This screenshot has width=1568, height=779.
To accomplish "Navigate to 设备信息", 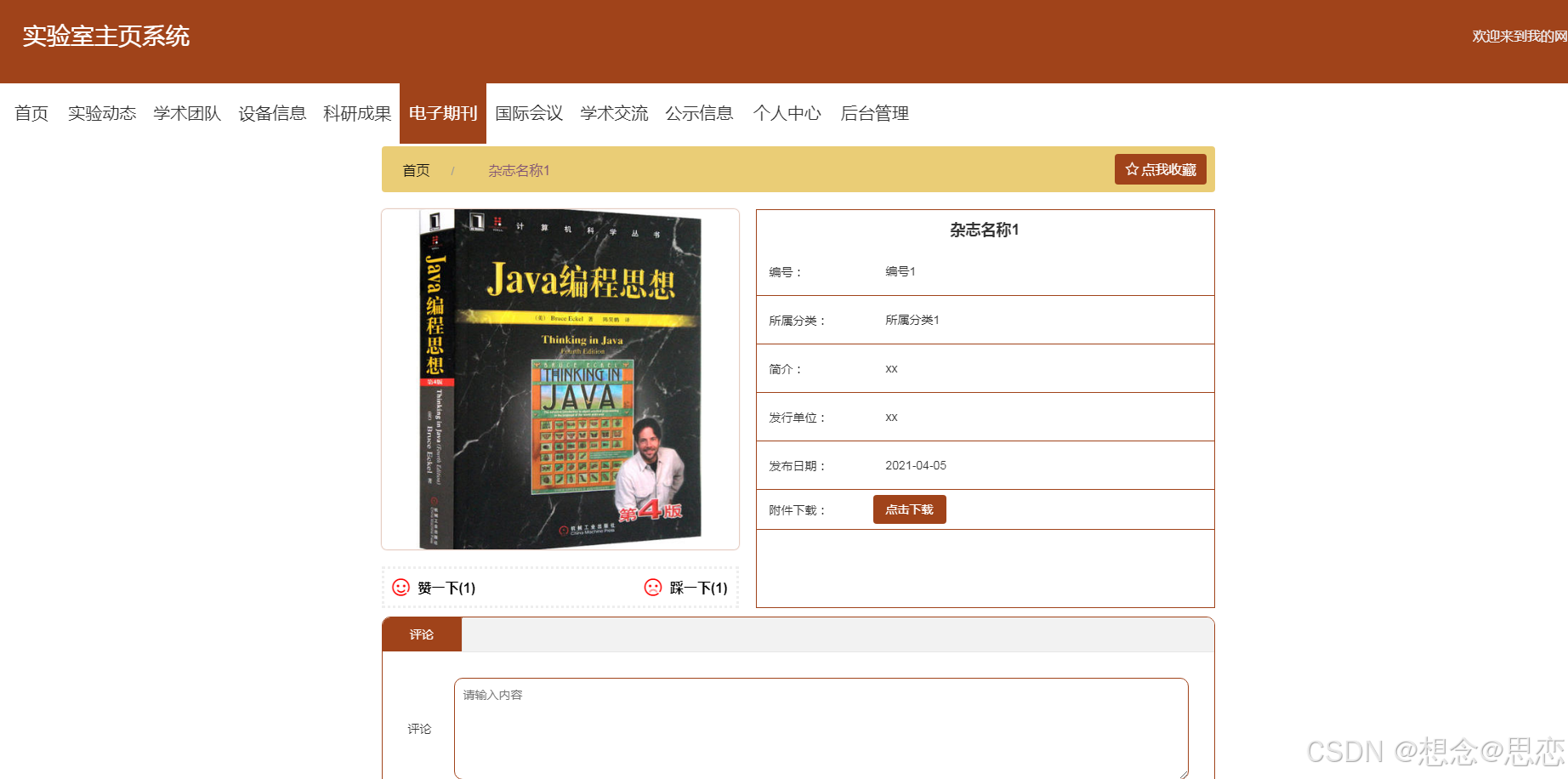I will click(x=272, y=113).
